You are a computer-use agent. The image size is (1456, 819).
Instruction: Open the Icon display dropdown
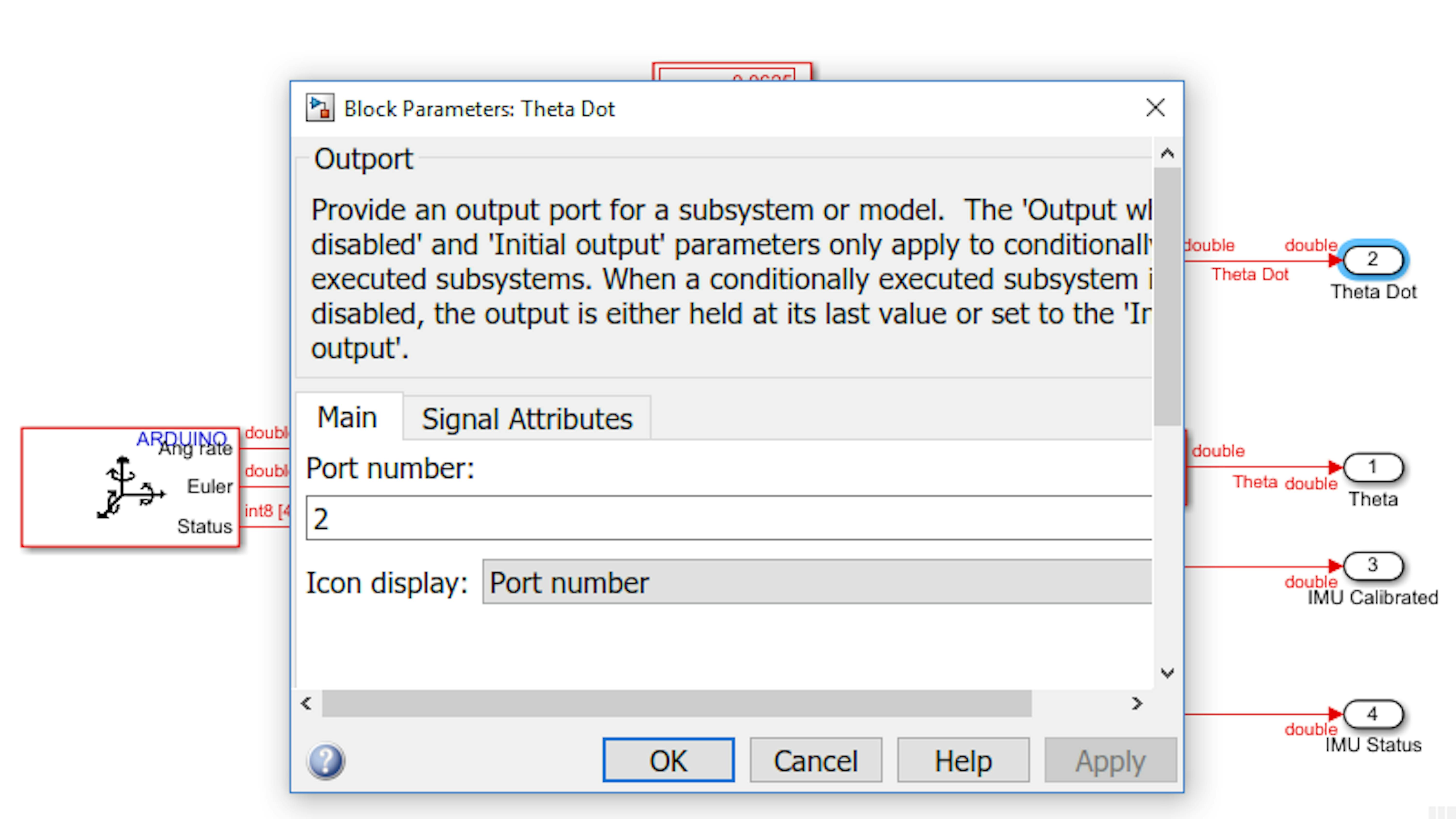point(817,582)
